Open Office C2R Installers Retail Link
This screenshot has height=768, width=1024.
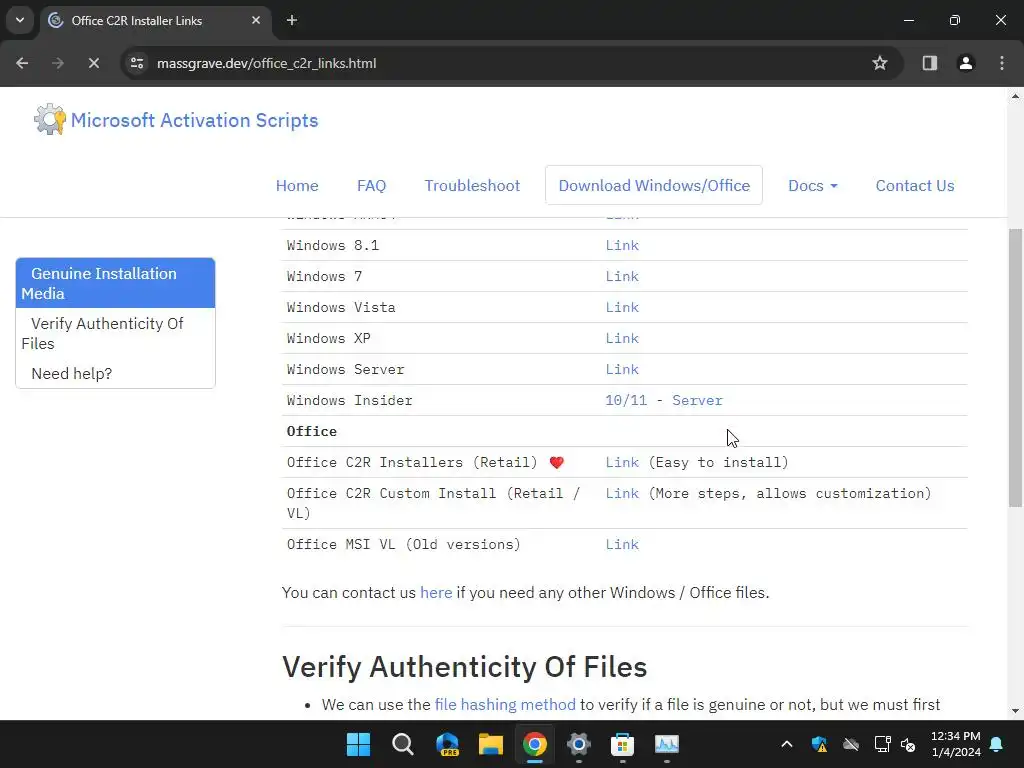point(622,462)
